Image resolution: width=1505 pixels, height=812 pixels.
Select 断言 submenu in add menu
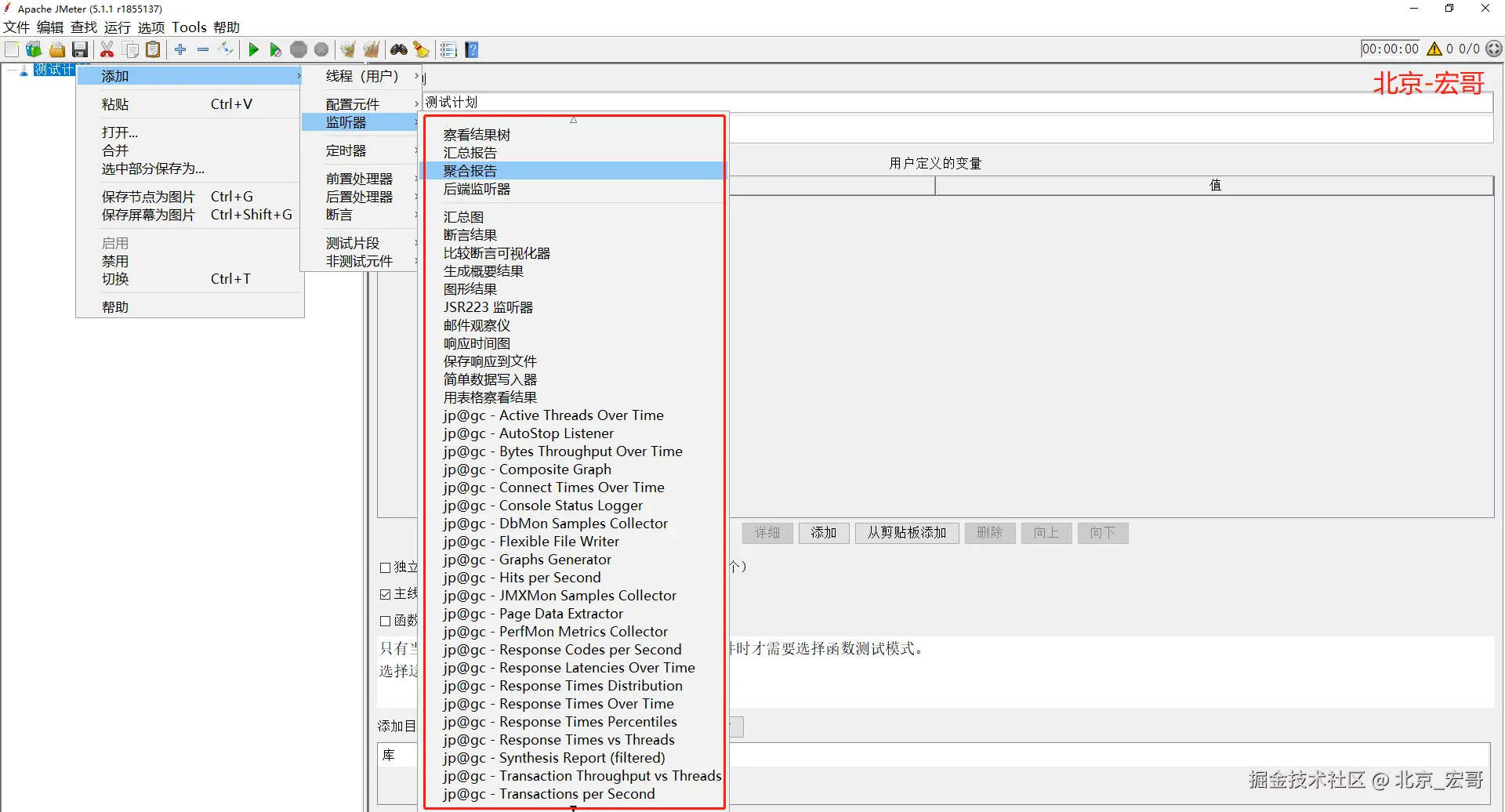[361, 215]
